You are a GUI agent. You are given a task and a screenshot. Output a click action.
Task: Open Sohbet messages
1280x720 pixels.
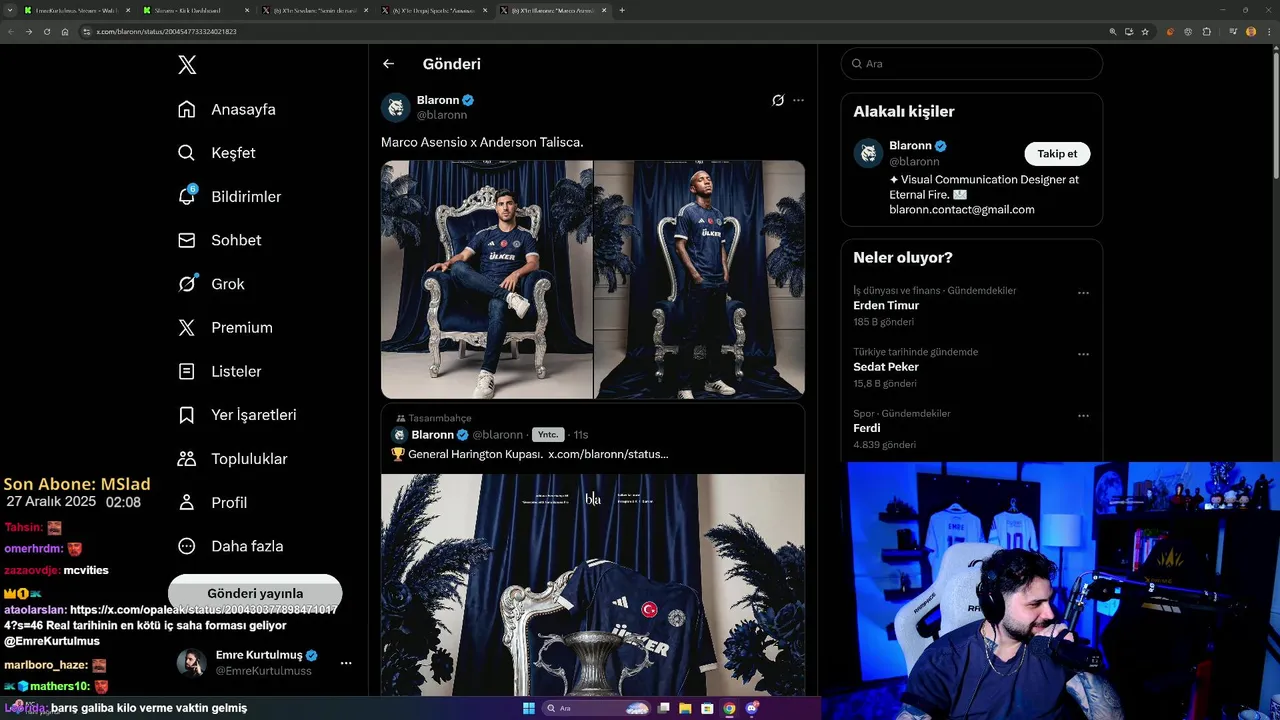pos(220,240)
